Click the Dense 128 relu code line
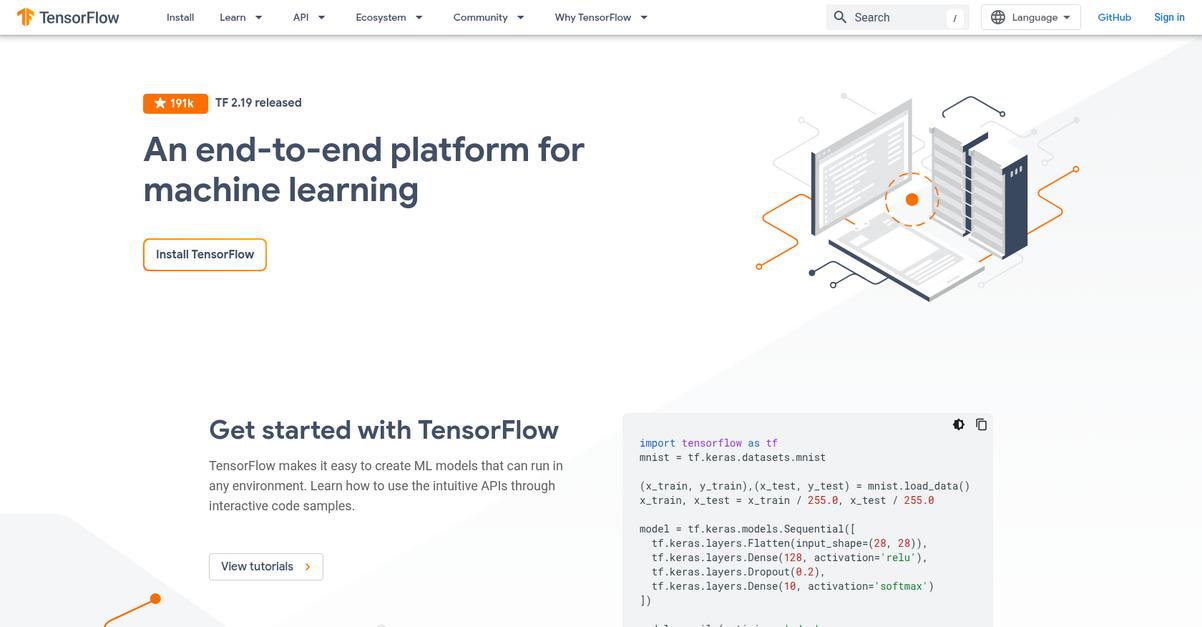 pos(790,558)
